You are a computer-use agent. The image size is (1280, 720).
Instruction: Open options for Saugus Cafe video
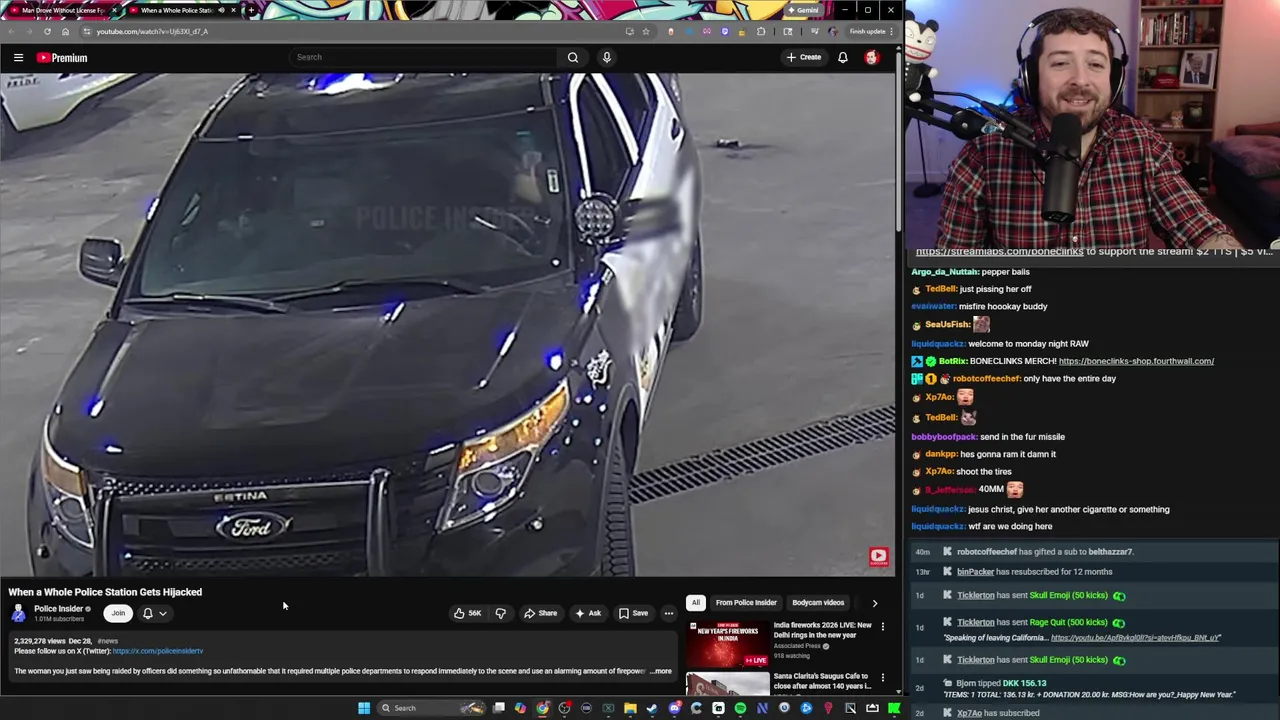tap(882, 678)
